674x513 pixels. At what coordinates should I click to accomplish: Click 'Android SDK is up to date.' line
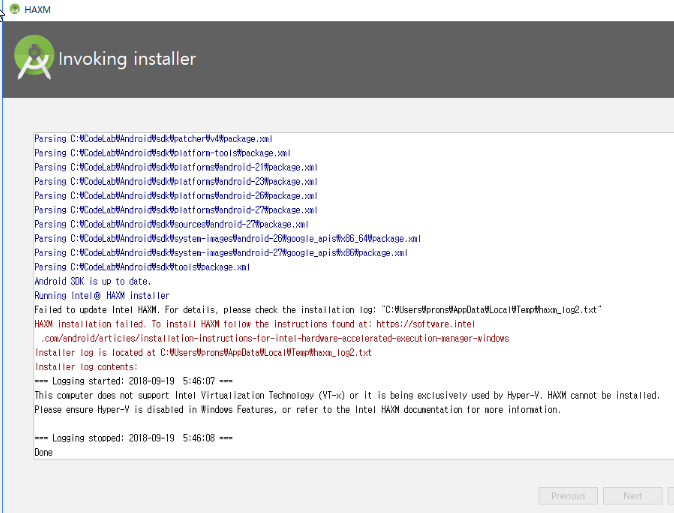point(93,281)
